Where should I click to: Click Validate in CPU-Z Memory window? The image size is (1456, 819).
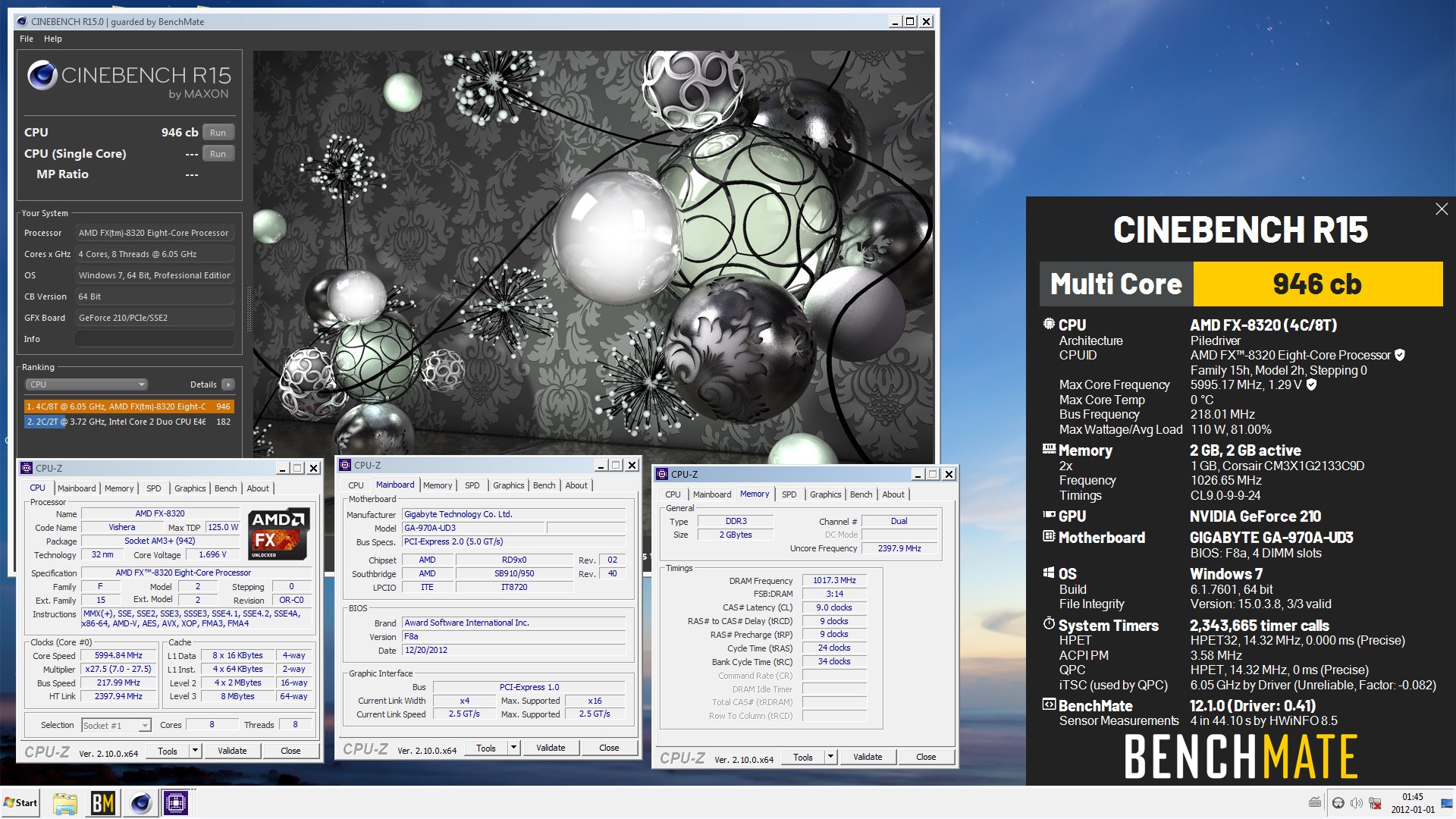tap(868, 757)
